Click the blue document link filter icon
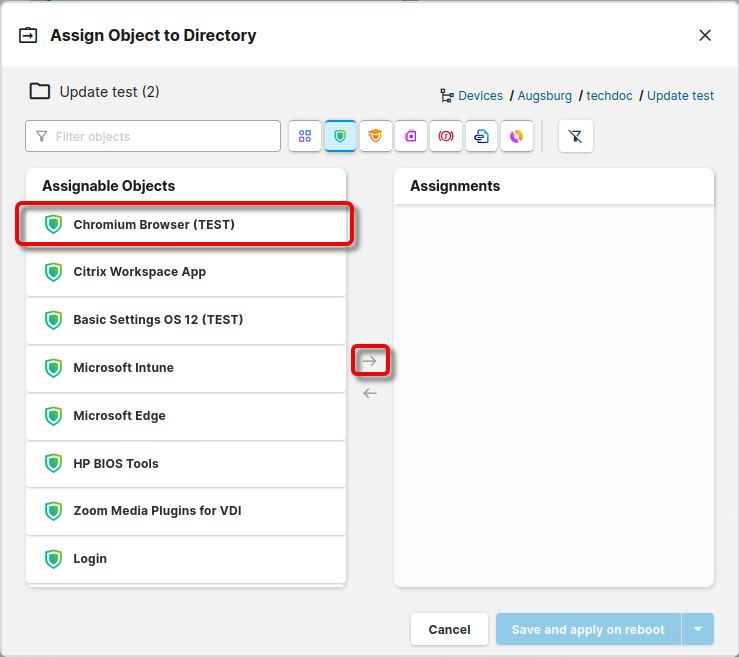Viewport: 739px width, 657px height. [x=481, y=136]
